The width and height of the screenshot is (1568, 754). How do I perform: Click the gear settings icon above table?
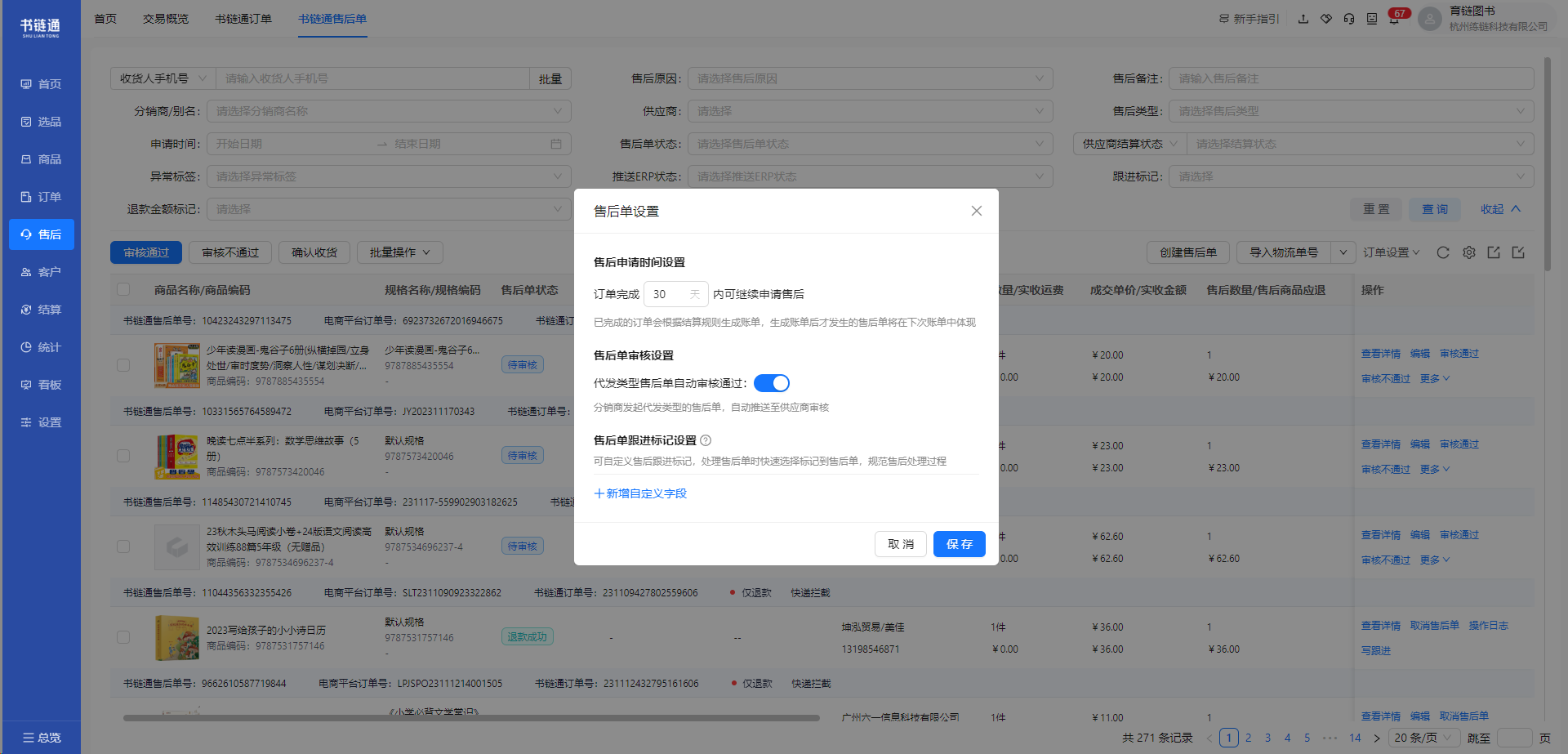pyautogui.click(x=1469, y=252)
